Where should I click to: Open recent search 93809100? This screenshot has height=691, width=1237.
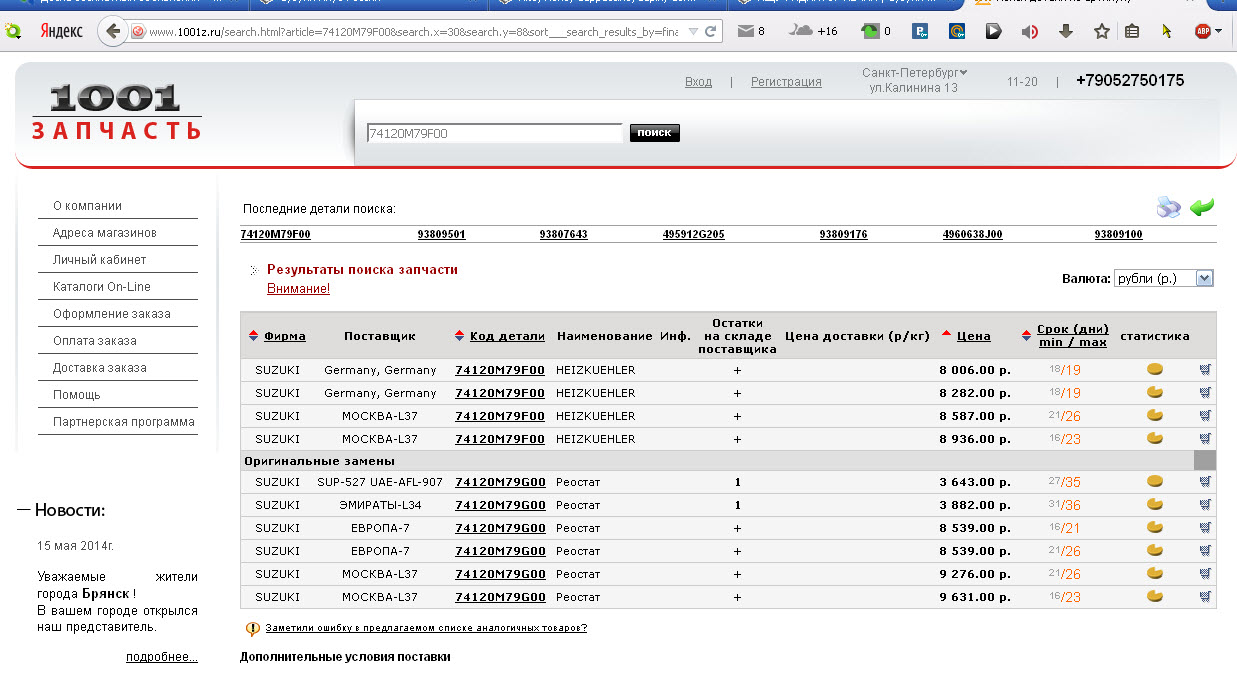pos(1118,235)
